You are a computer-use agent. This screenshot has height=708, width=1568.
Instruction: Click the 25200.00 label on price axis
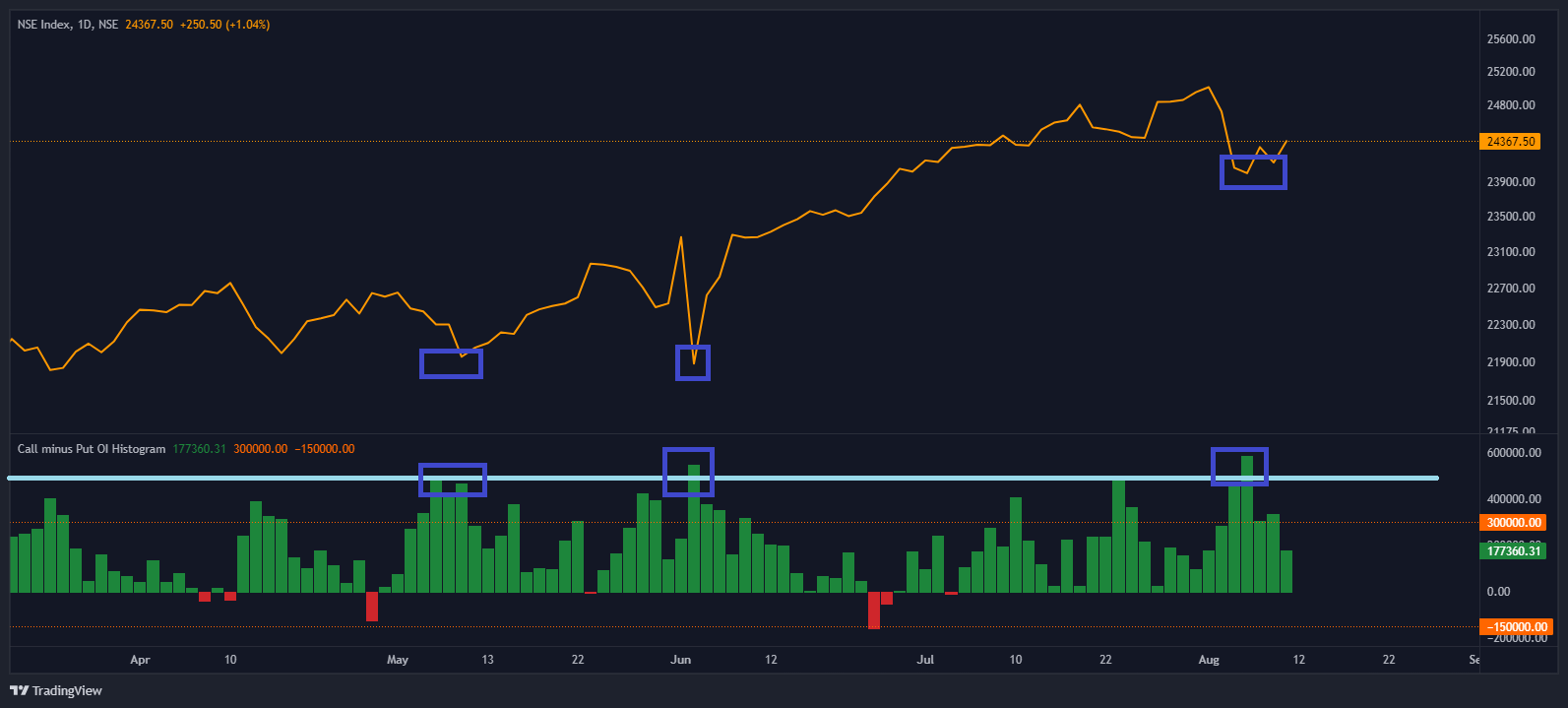[1511, 72]
